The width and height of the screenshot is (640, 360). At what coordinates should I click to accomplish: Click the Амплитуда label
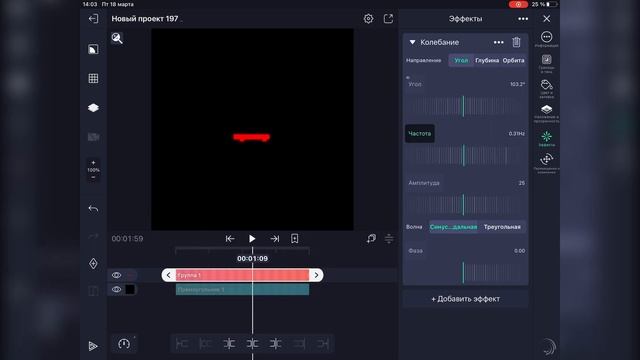[x=424, y=183]
